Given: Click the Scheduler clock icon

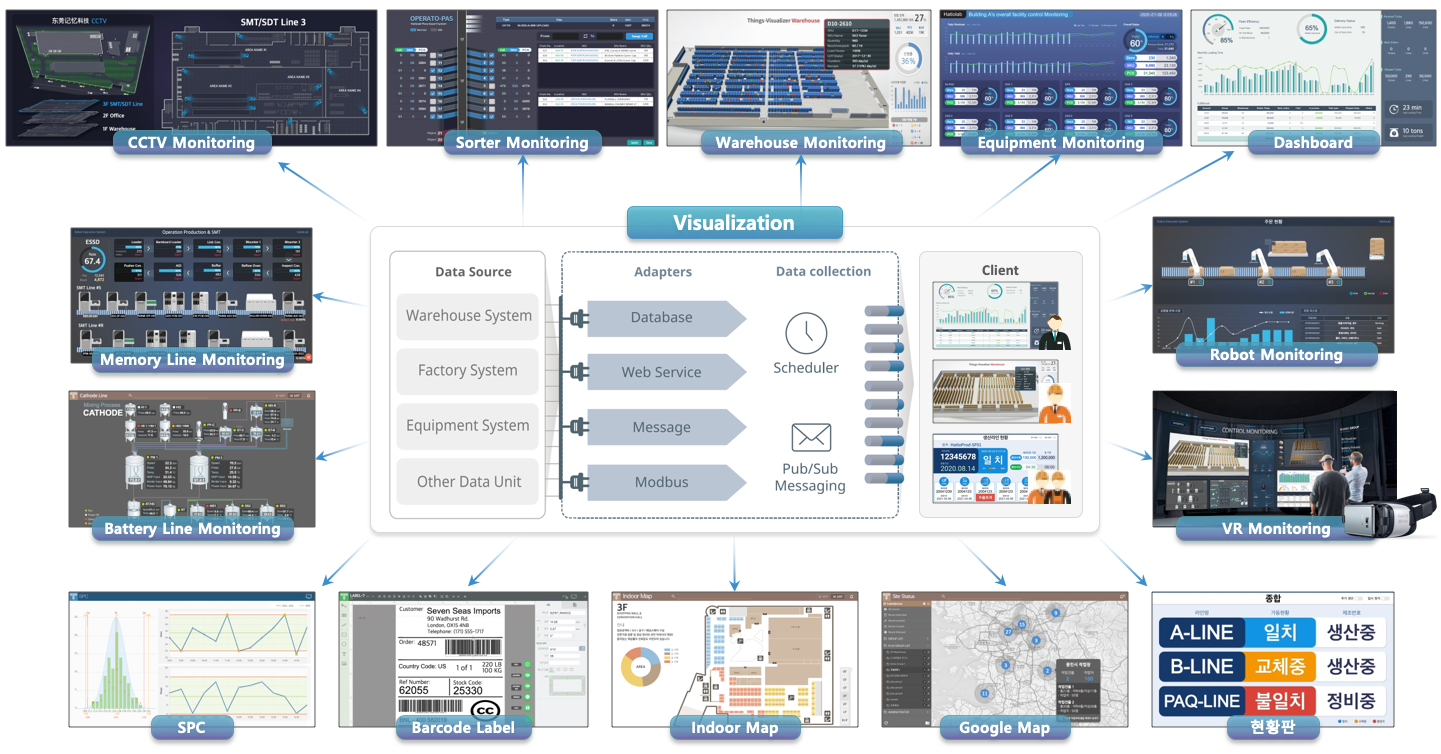Looking at the screenshot, I should (806, 333).
